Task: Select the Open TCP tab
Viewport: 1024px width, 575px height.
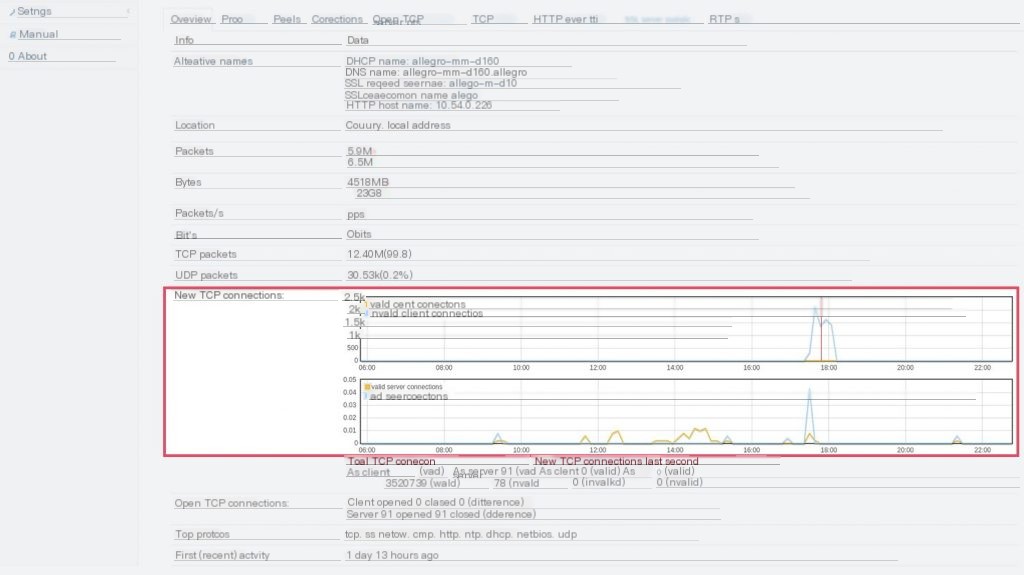Action: coord(398,19)
